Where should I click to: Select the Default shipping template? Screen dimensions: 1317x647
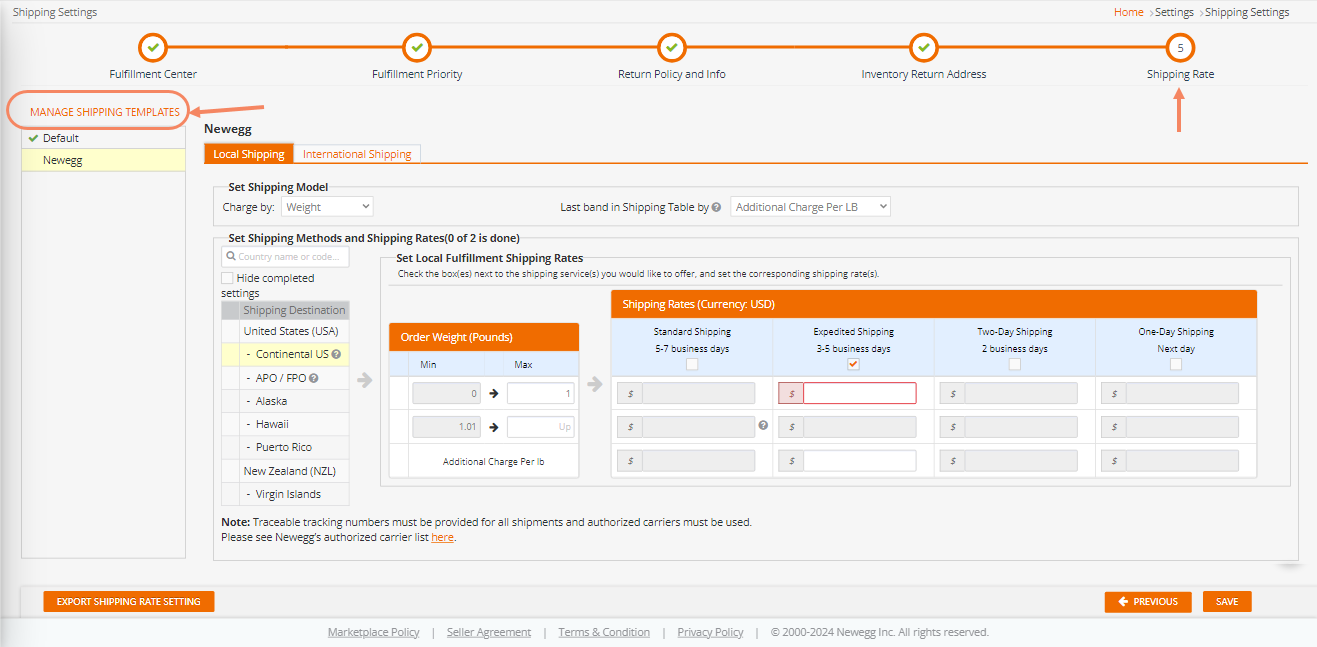pyautogui.click(x=104, y=138)
